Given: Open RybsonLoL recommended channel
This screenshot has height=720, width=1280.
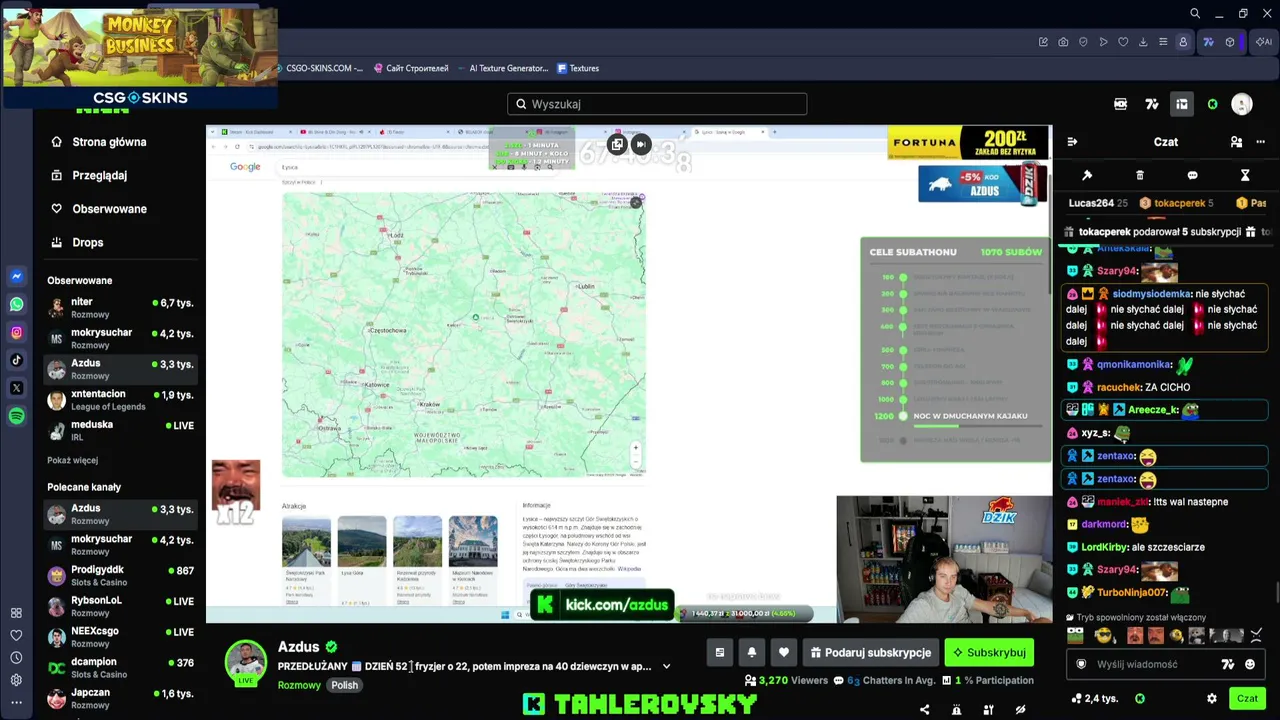Looking at the screenshot, I should tap(120, 606).
